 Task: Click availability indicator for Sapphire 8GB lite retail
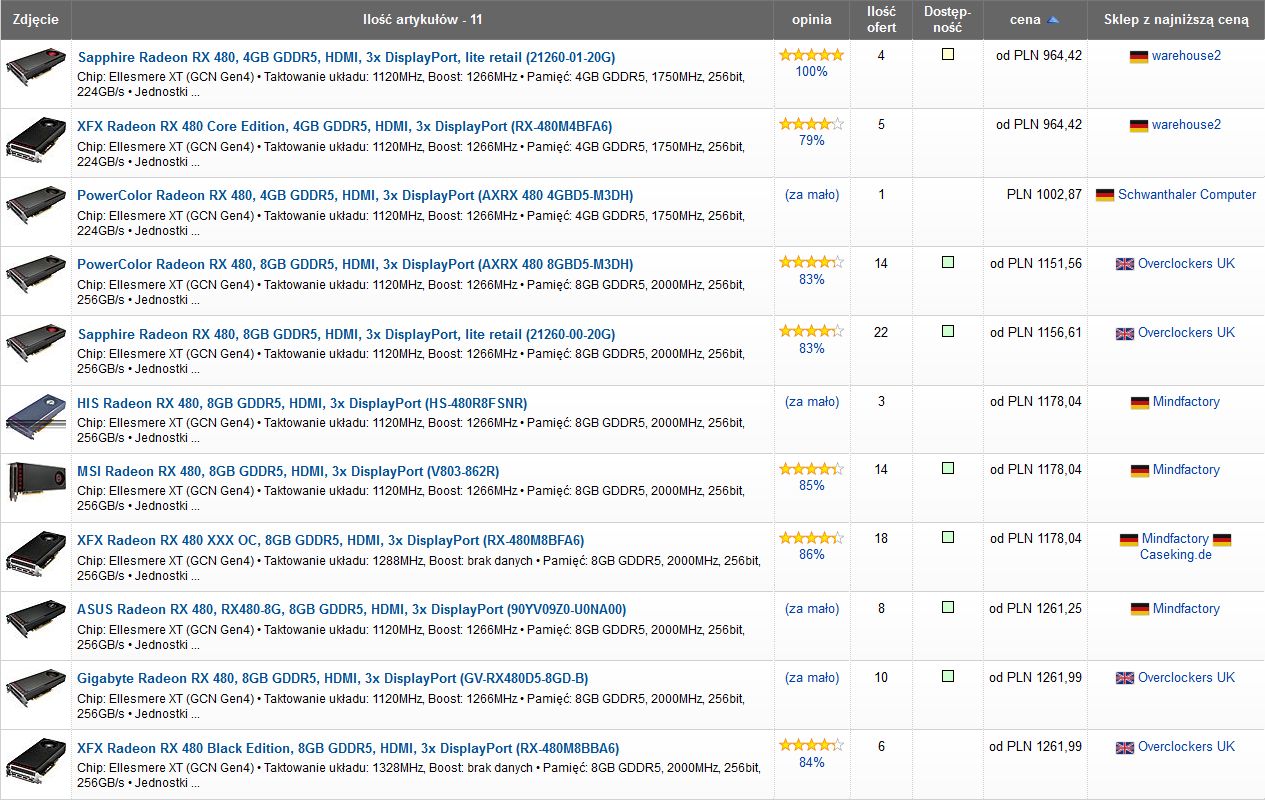click(x=948, y=331)
